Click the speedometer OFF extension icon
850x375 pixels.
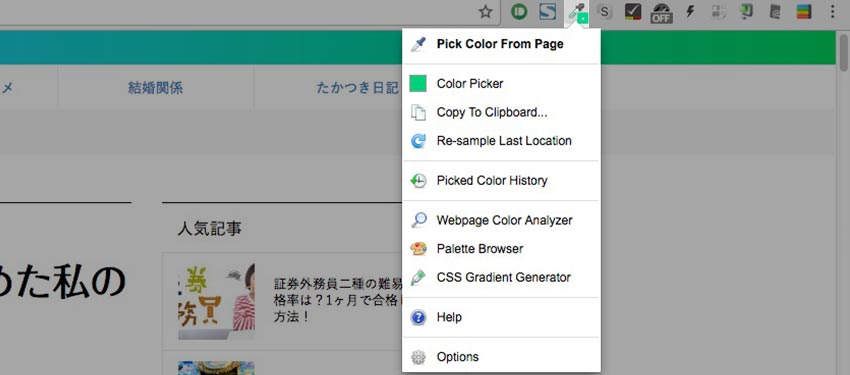[x=661, y=13]
